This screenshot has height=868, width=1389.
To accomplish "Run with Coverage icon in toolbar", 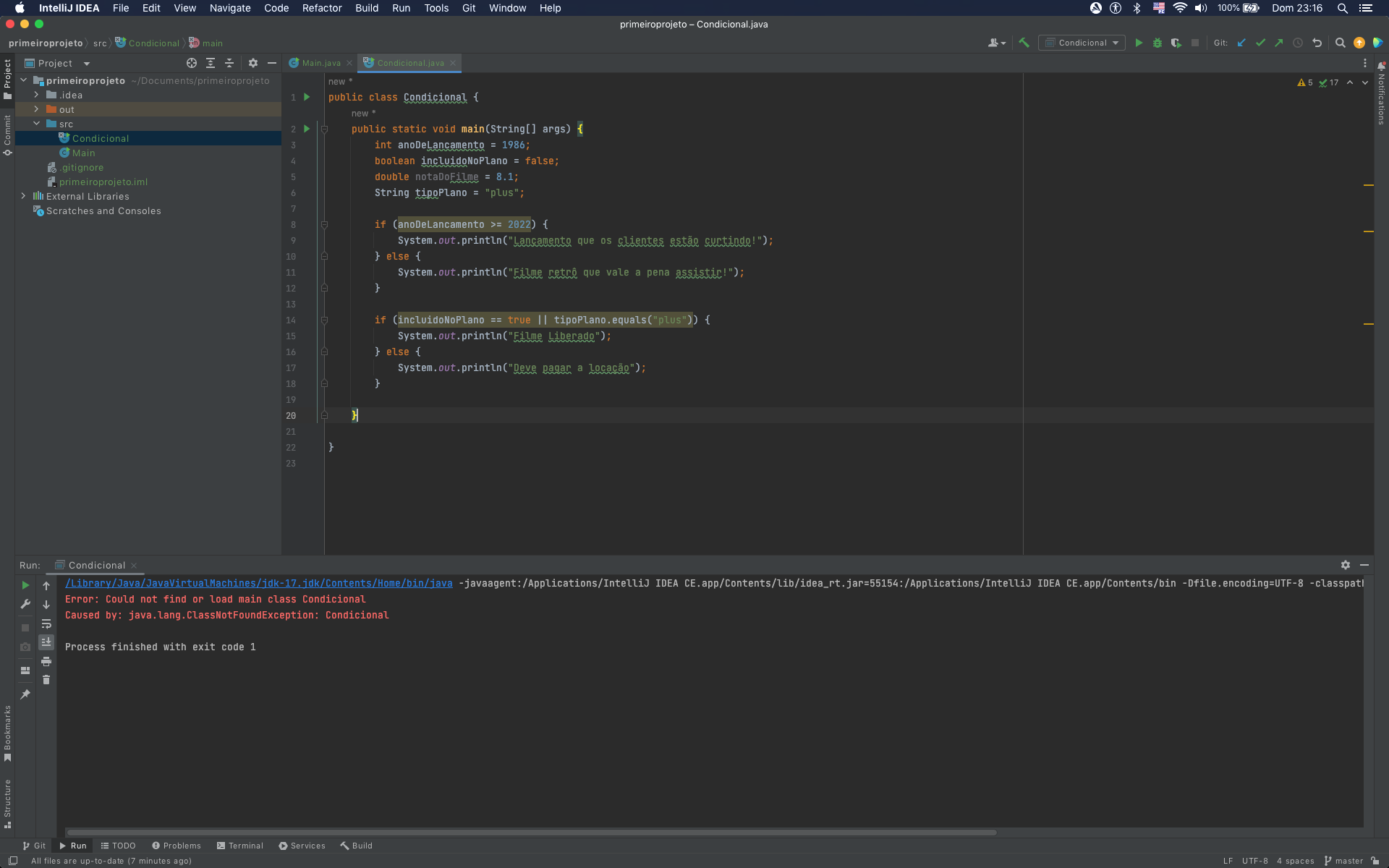I will pos(1176,43).
